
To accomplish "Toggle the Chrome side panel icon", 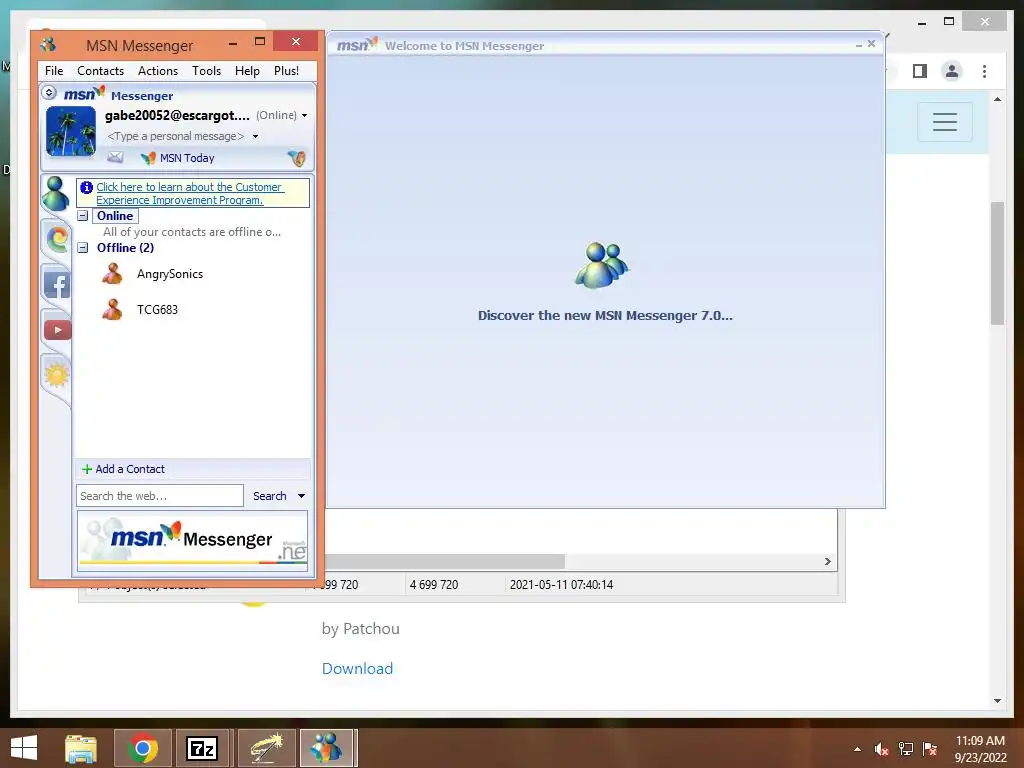I will [x=920, y=71].
